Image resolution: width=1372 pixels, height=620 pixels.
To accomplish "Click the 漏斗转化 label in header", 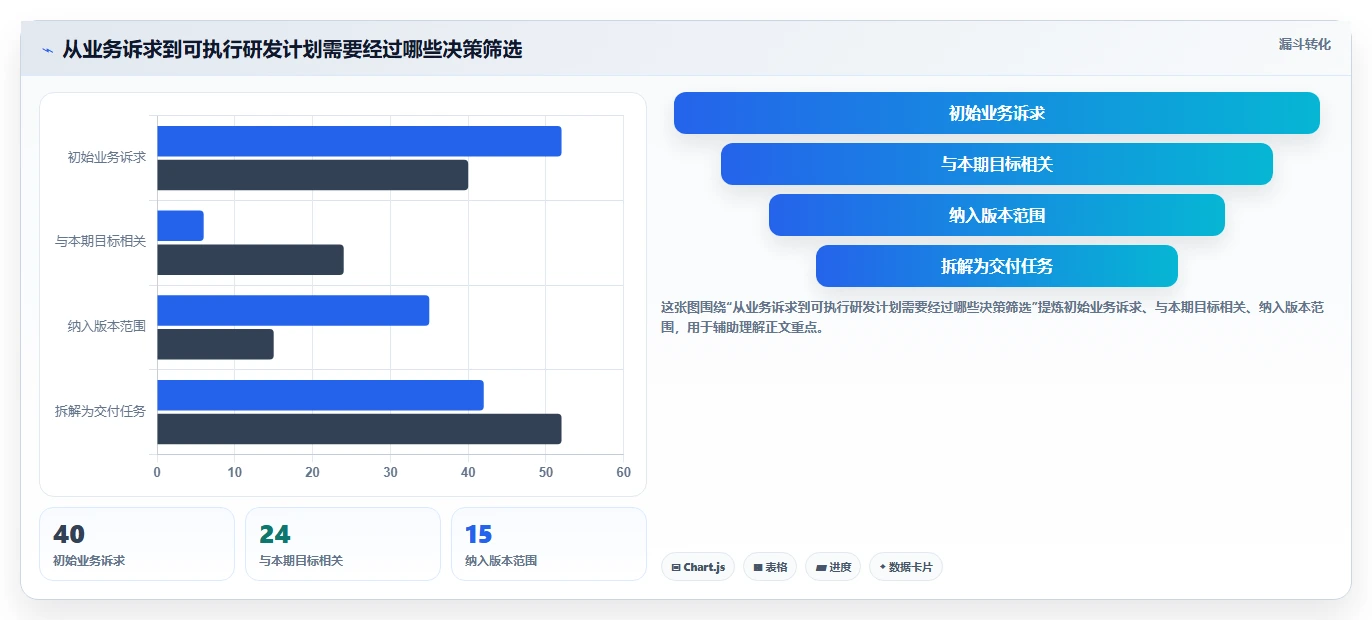I will (1305, 44).
